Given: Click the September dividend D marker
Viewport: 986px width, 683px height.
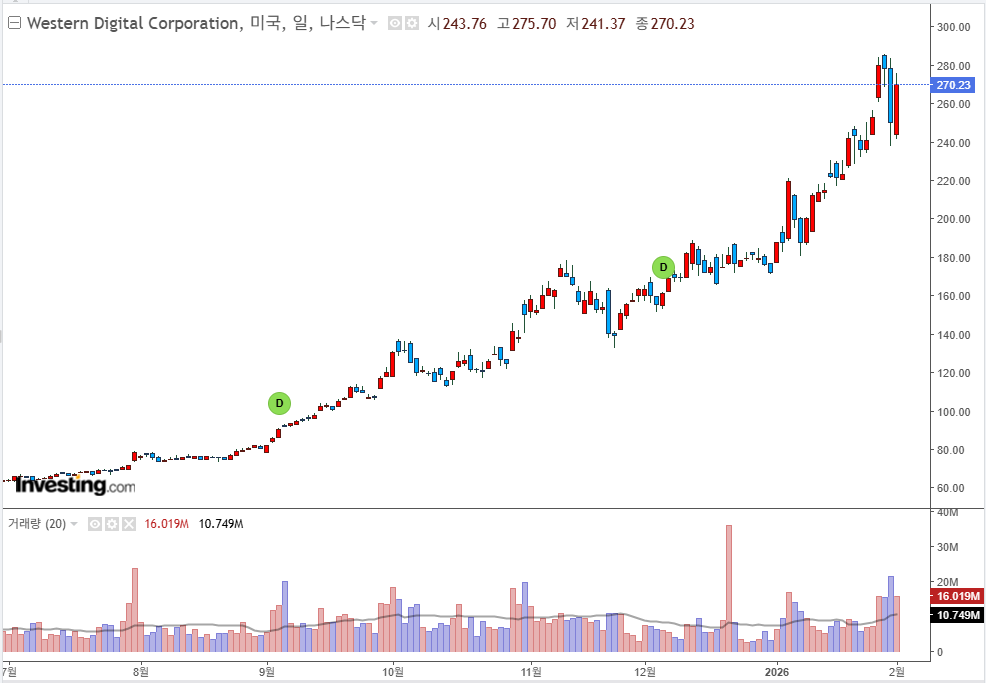Looking at the screenshot, I should point(279,403).
